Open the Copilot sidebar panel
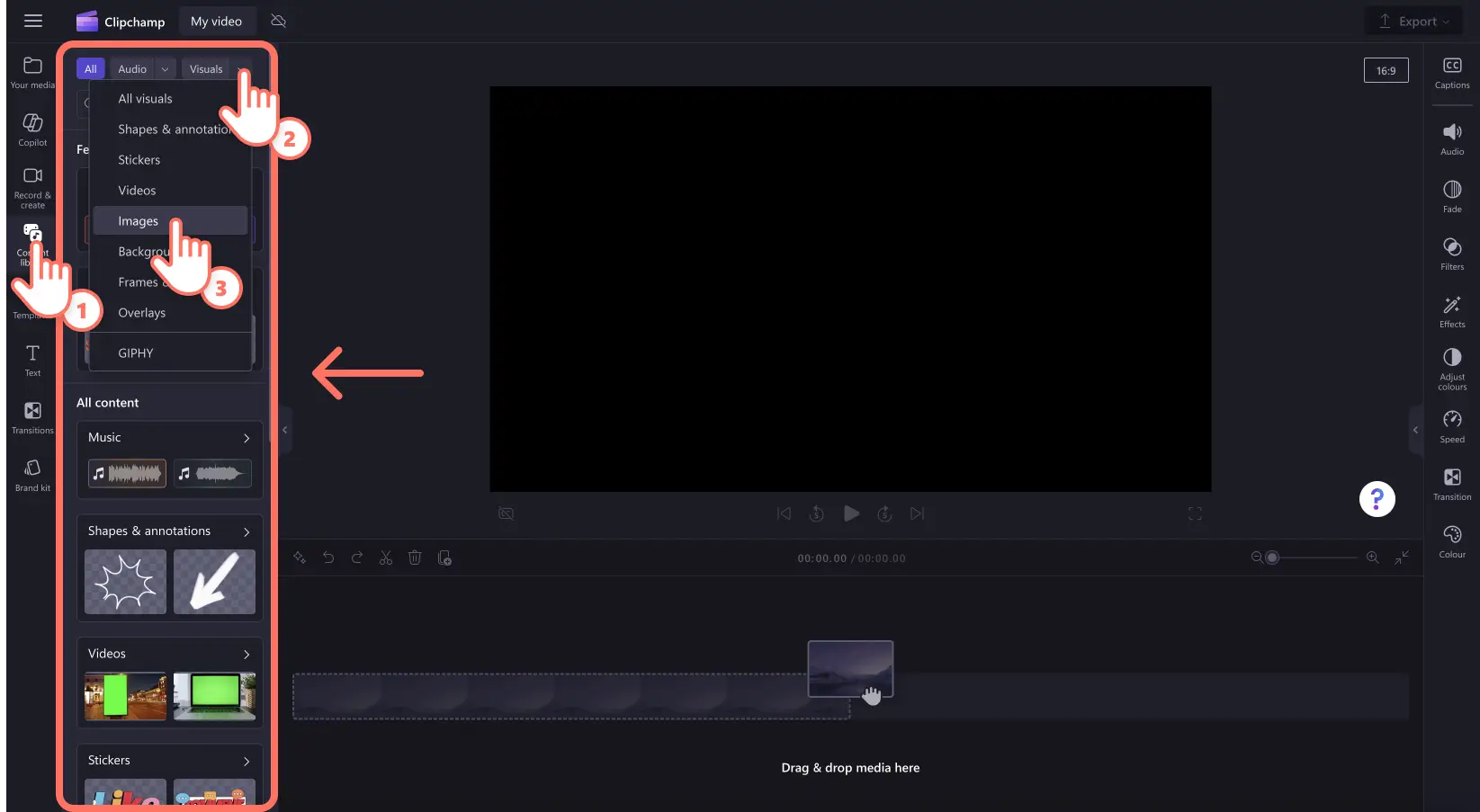Image resolution: width=1480 pixels, height=812 pixels. pos(32,129)
